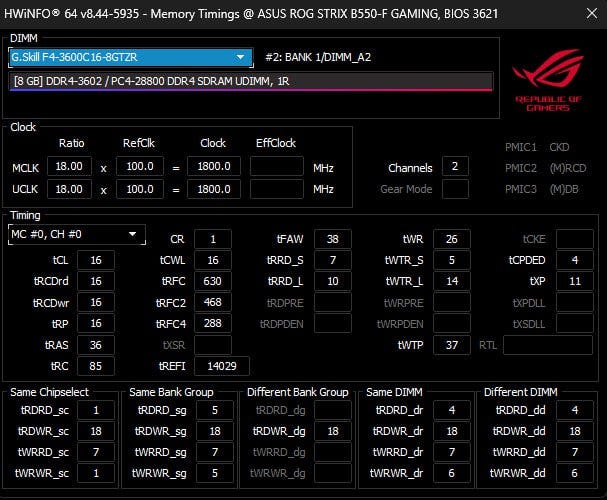
Task: Click the MCLK RefClk 100.0 field
Action: click(140, 166)
